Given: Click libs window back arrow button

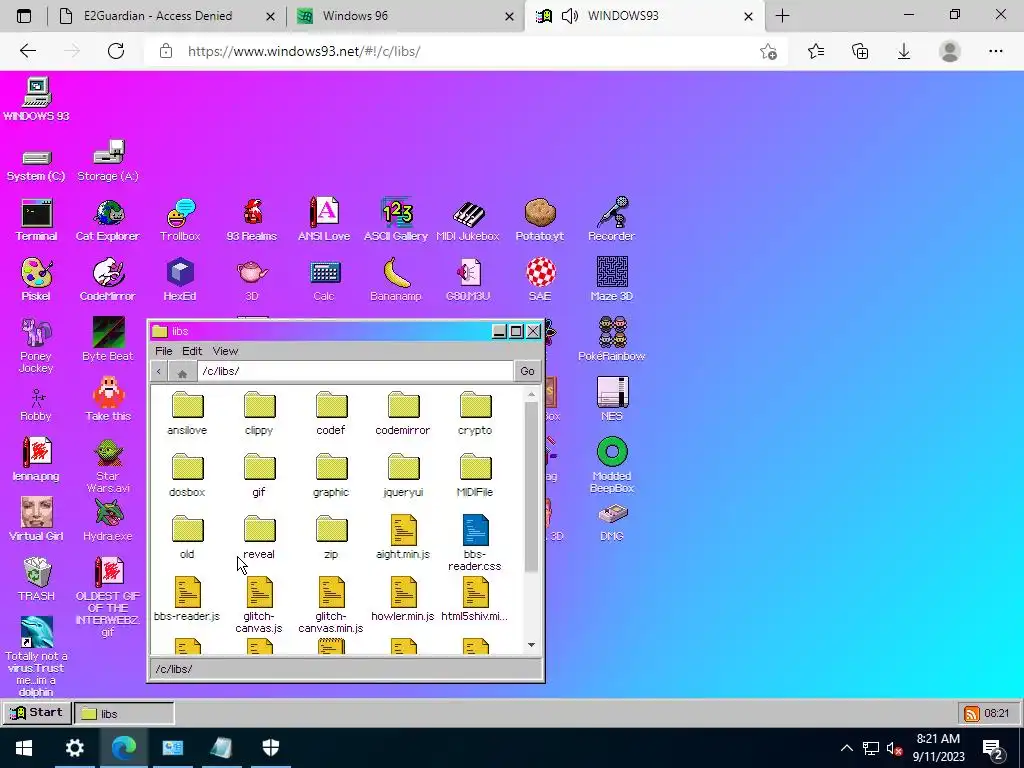Looking at the screenshot, I should point(159,372).
